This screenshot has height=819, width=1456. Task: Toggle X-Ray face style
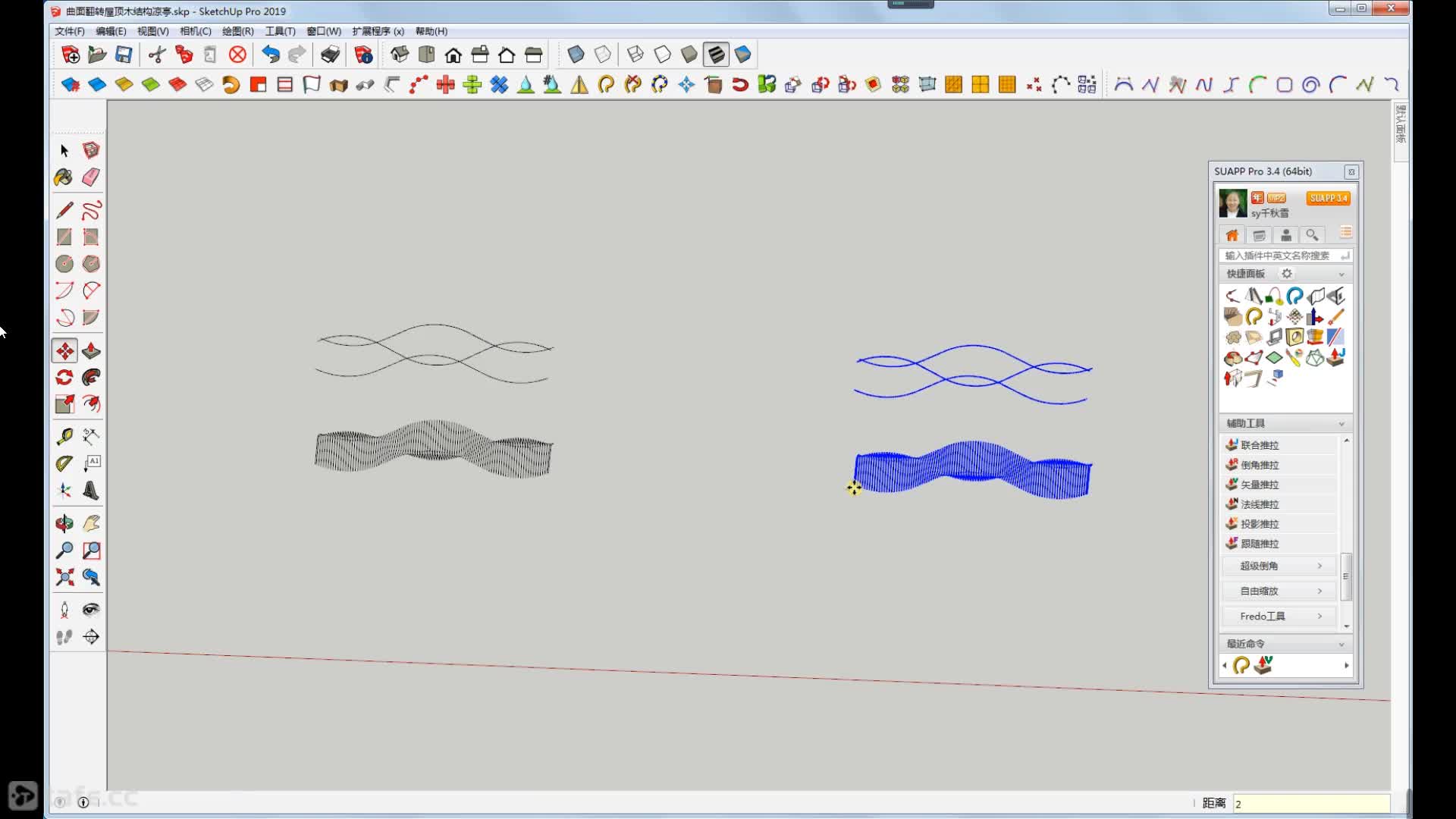[576, 55]
